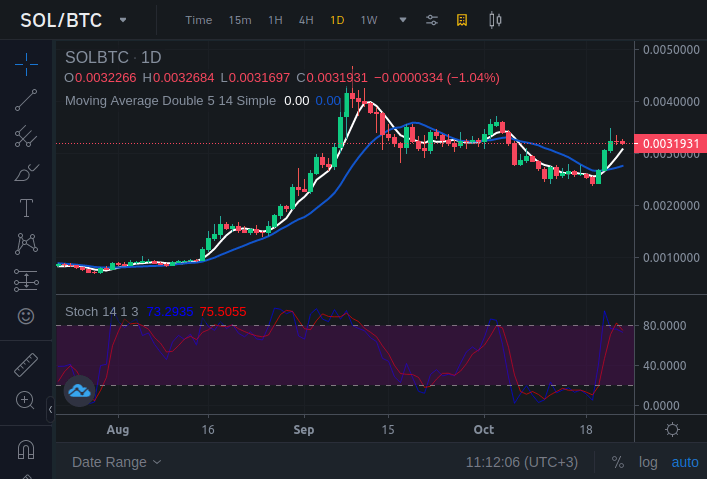Expand the SOL/BTC pair dropdown

(x=123, y=20)
